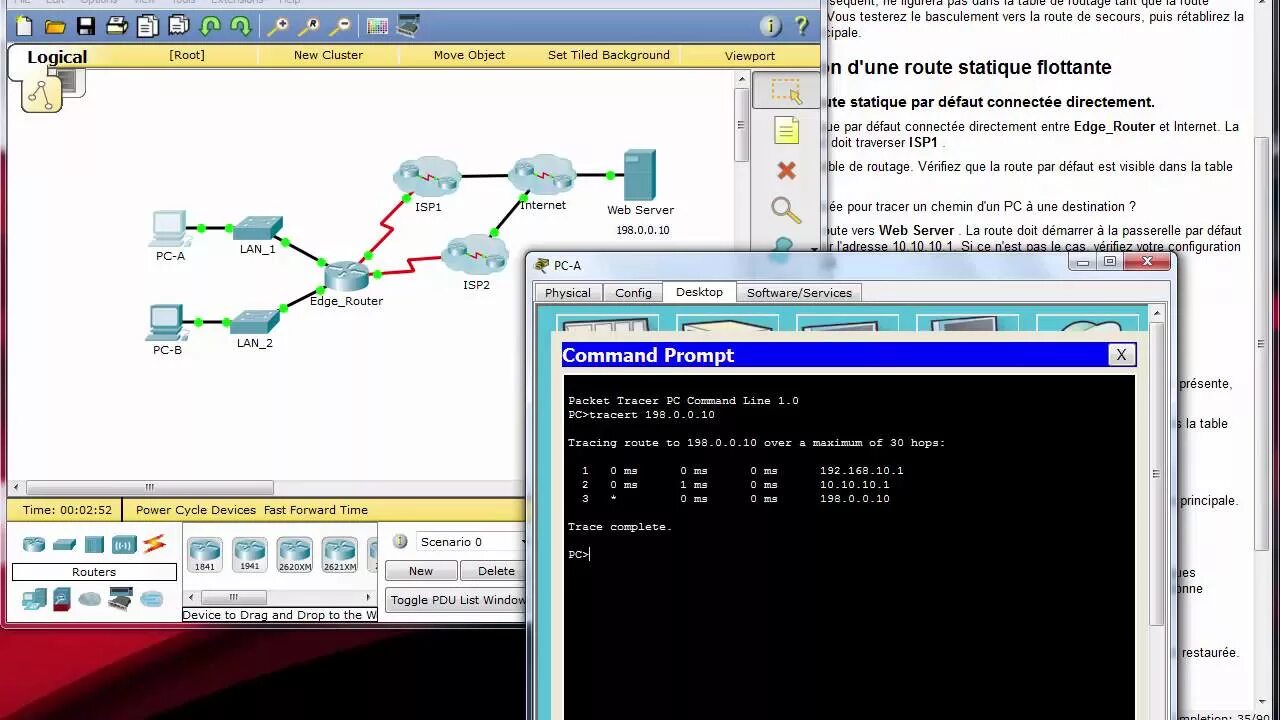This screenshot has width=1280, height=720.
Task: Click New Cluster button
Action: coord(328,55)
